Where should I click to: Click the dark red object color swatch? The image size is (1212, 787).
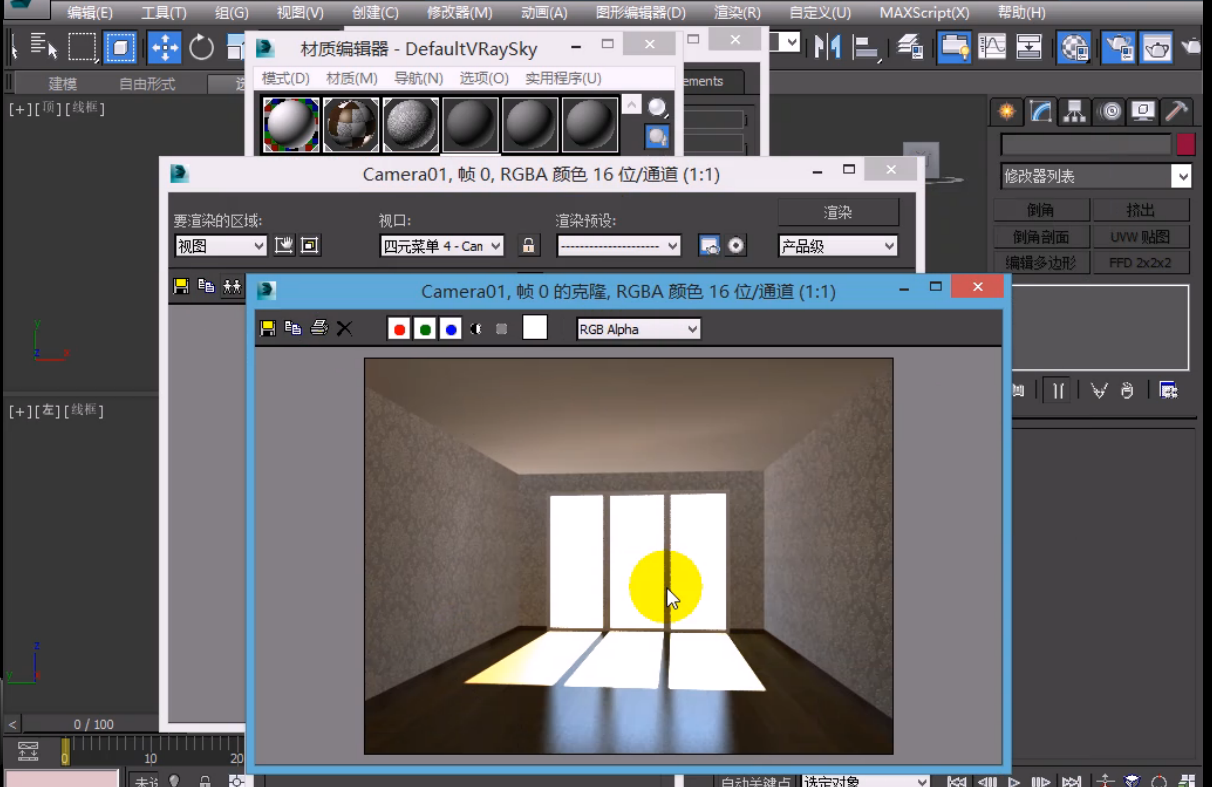(1185, 144)
